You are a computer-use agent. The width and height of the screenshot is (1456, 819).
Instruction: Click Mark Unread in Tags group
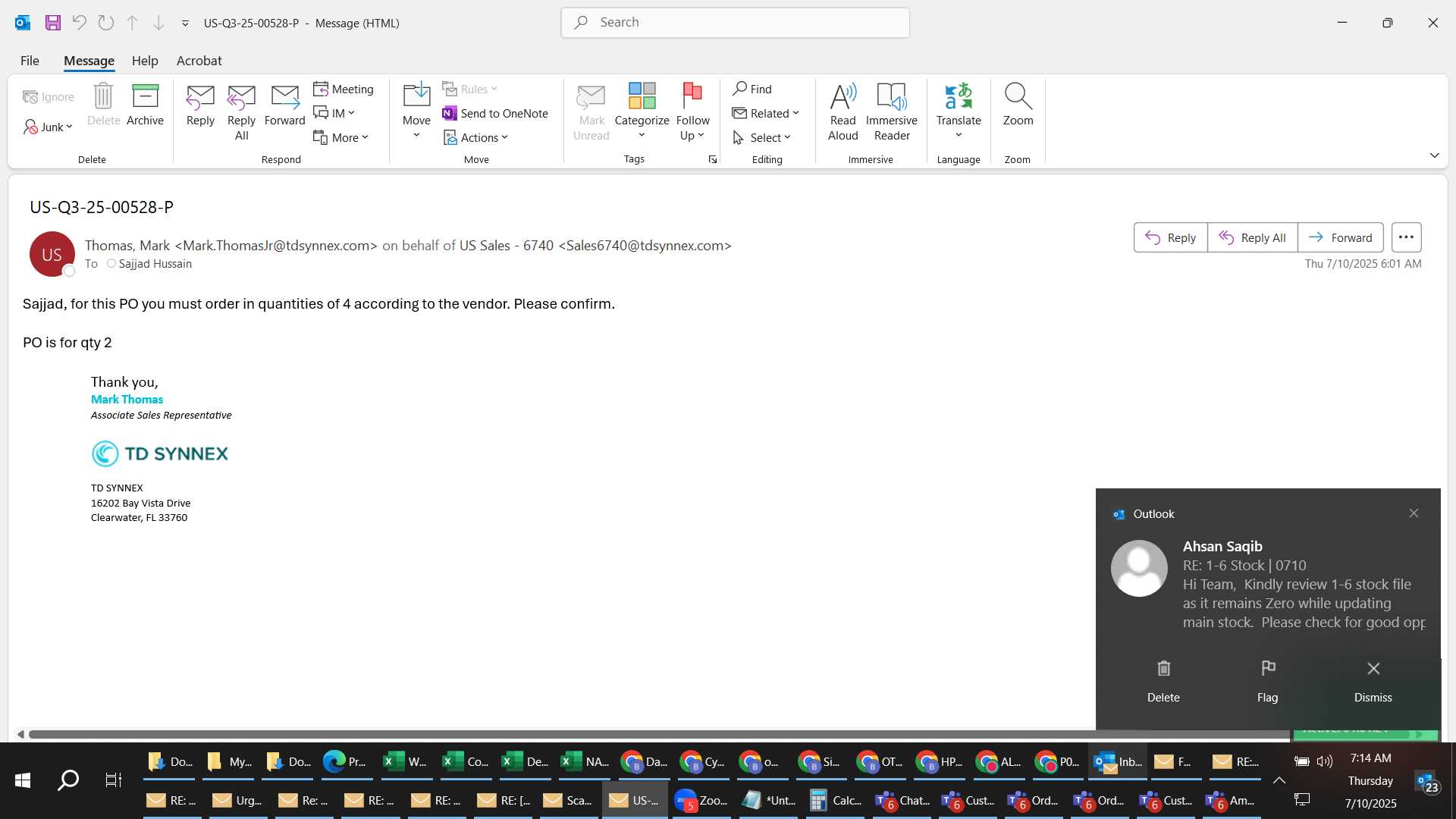(x=591, y=112)
